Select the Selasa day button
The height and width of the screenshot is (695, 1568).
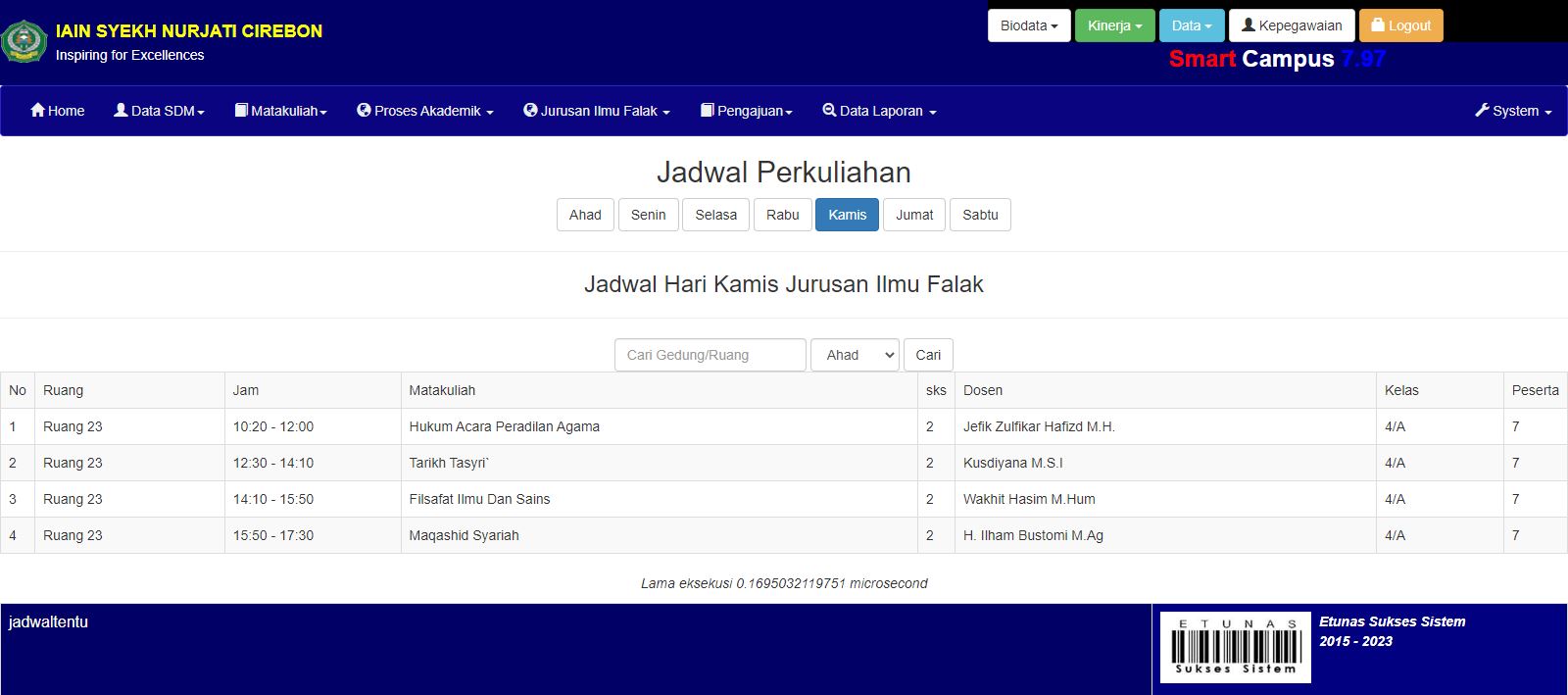tap(716, 215)
